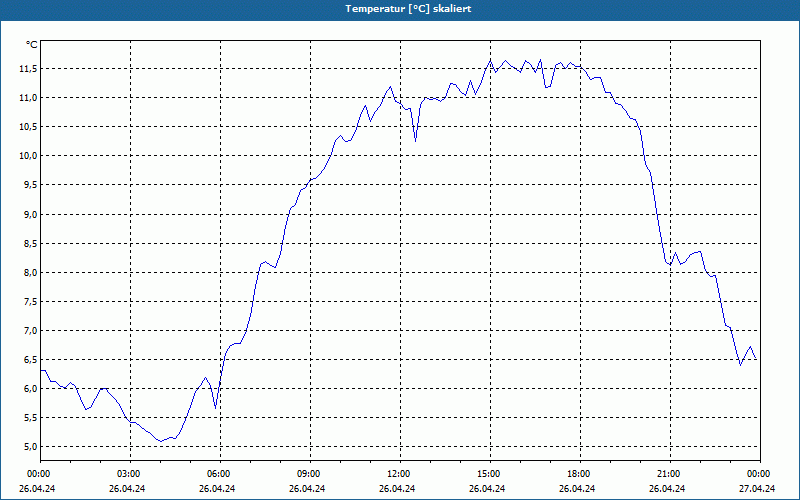The width and height of the screenshot is (800, 500).
Task: Select the °C unit label on the y-axis
Action: [x=32, y=45]
